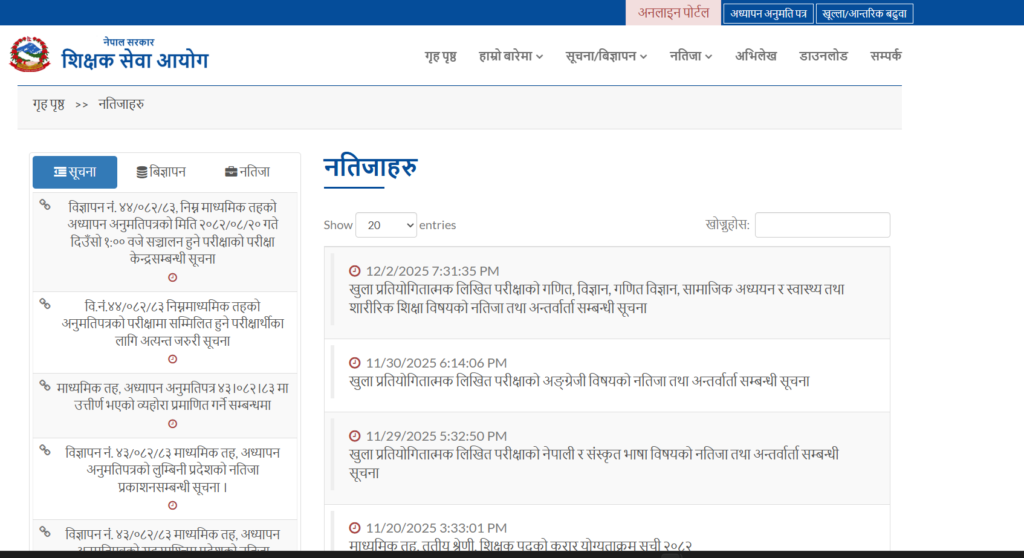The image size is (1024, 558).
Task: Switch to the नतिजा sidebar tab
Action: pyautogui.click(x=247, y=172)
